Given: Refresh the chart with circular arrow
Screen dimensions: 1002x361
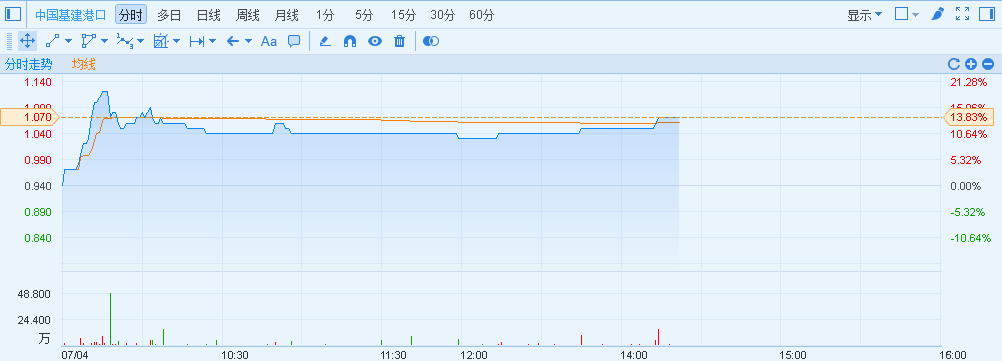Looking at the screenshot, I should tap(954, 64).
